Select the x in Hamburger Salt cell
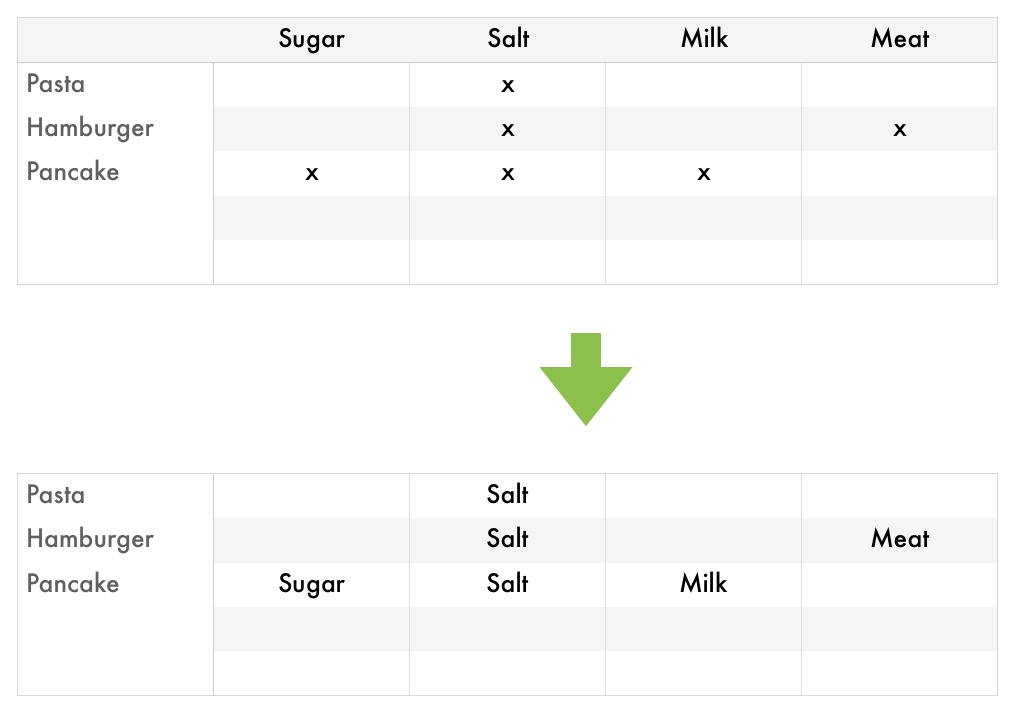The height and width of the screenshot is (716, 1018). [x=508, y=129]
